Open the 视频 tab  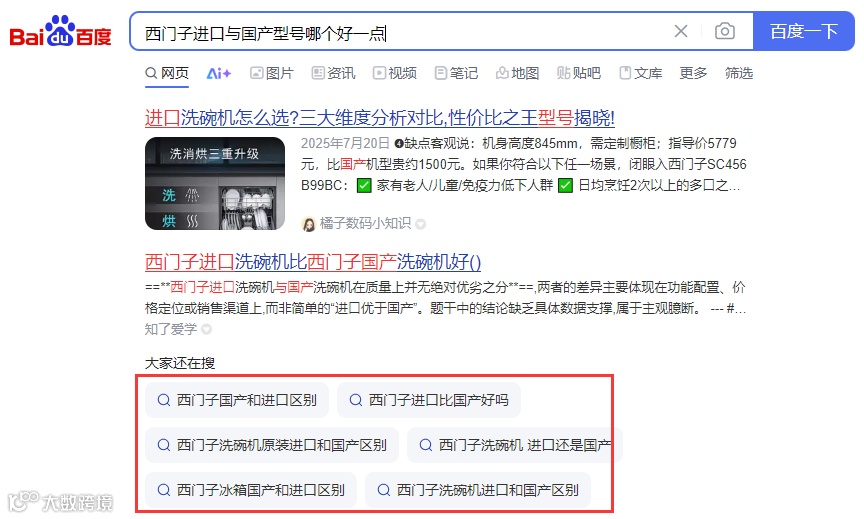[x=395, y=73]
